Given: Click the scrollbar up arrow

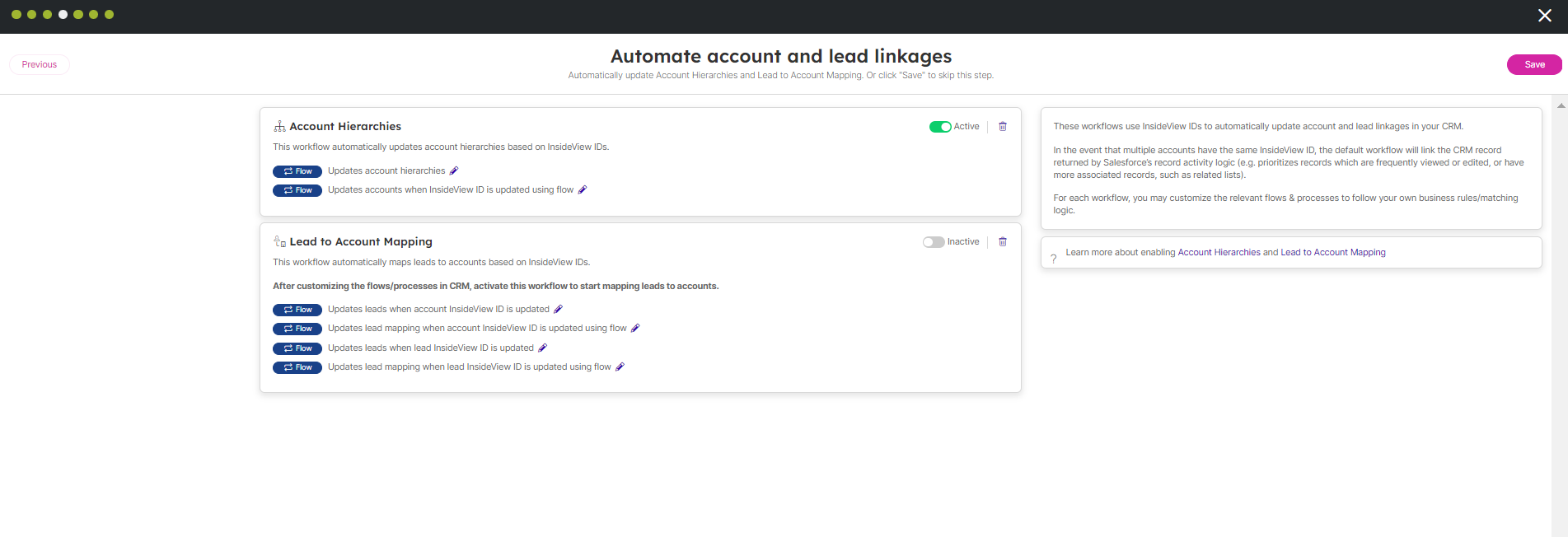Looking at the screenshot, I should click(1561, 106).
